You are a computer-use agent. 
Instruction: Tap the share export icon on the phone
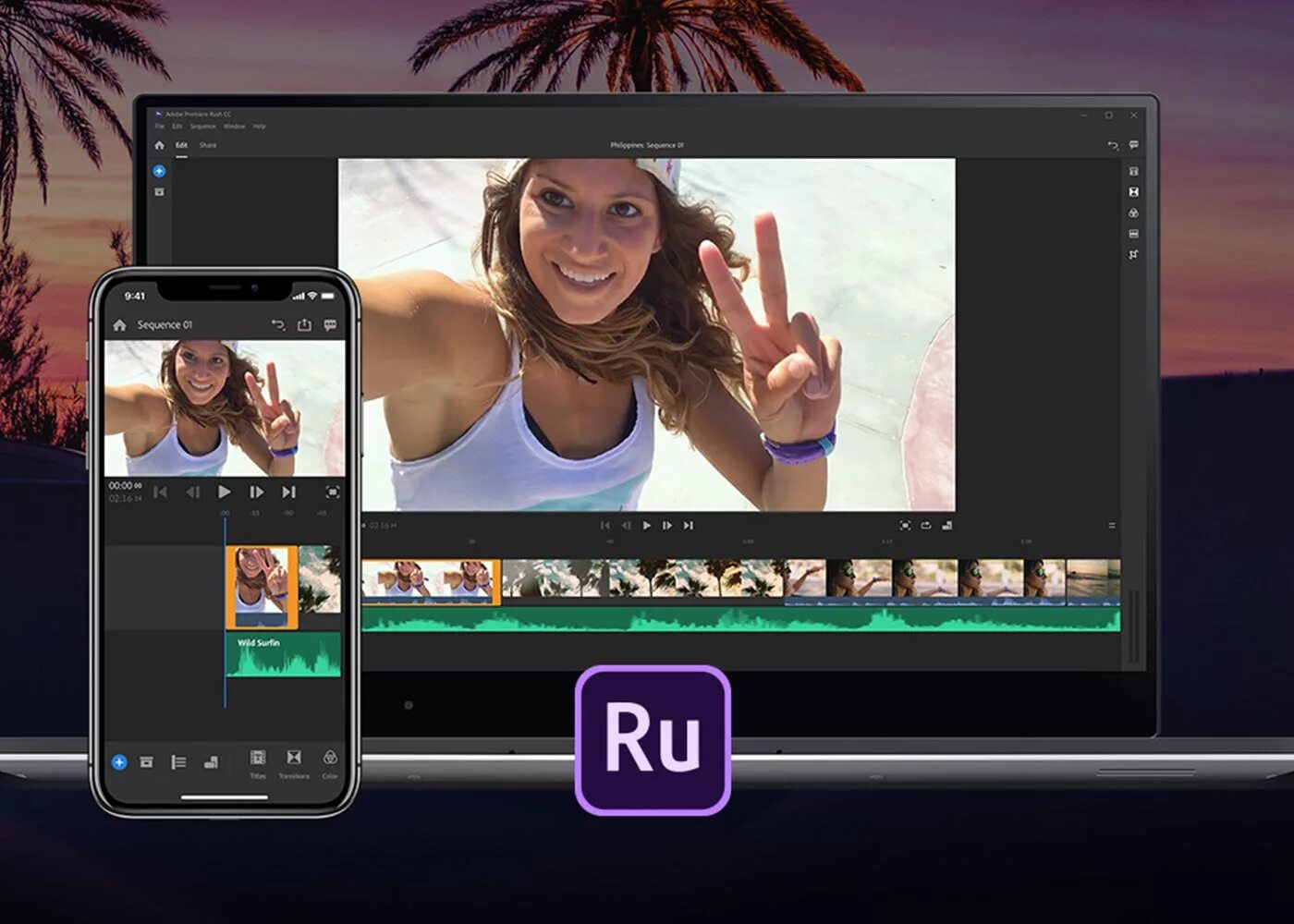point(304,324)
